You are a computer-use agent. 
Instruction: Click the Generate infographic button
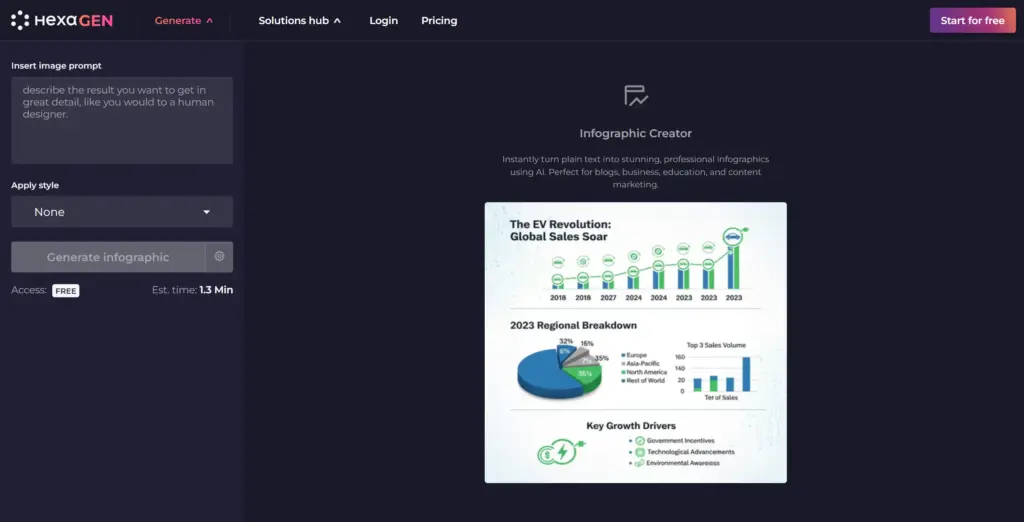pos(108,257)
